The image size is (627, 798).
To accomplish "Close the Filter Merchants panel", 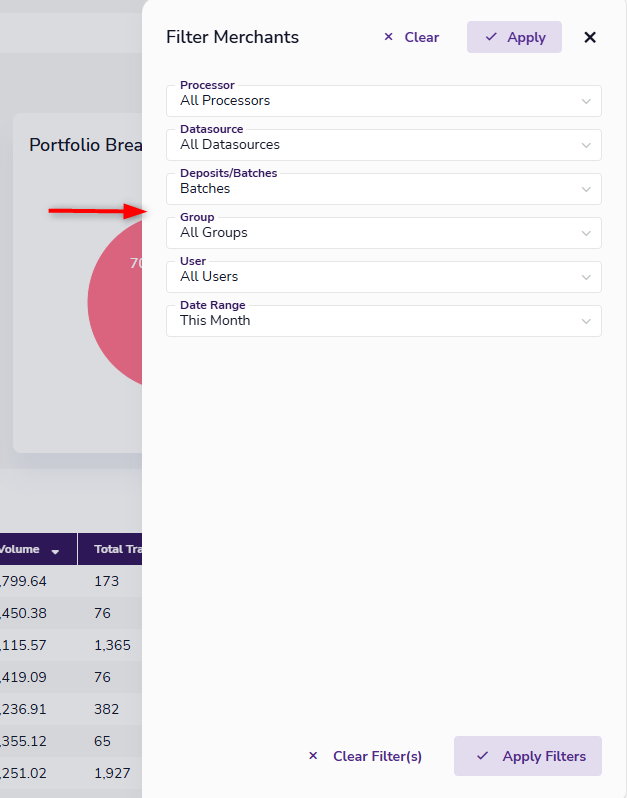I will tap(590, 37).
